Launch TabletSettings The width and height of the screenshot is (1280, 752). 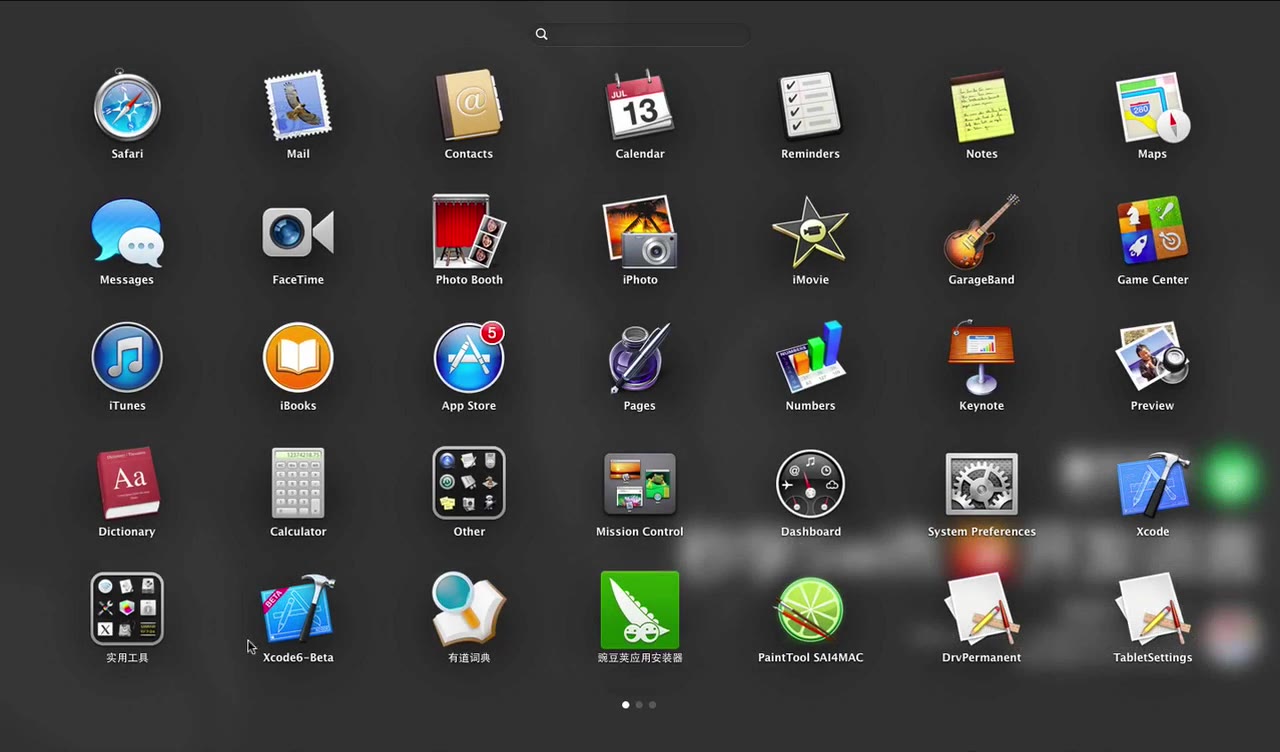[x=1152, y=609]
